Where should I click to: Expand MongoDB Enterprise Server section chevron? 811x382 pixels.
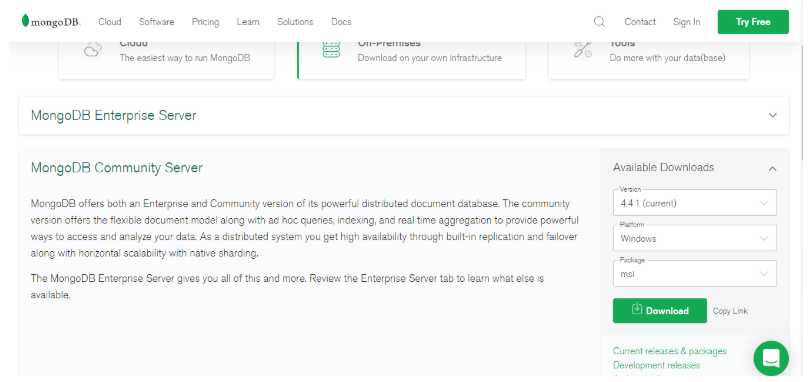tap(772, 116)
